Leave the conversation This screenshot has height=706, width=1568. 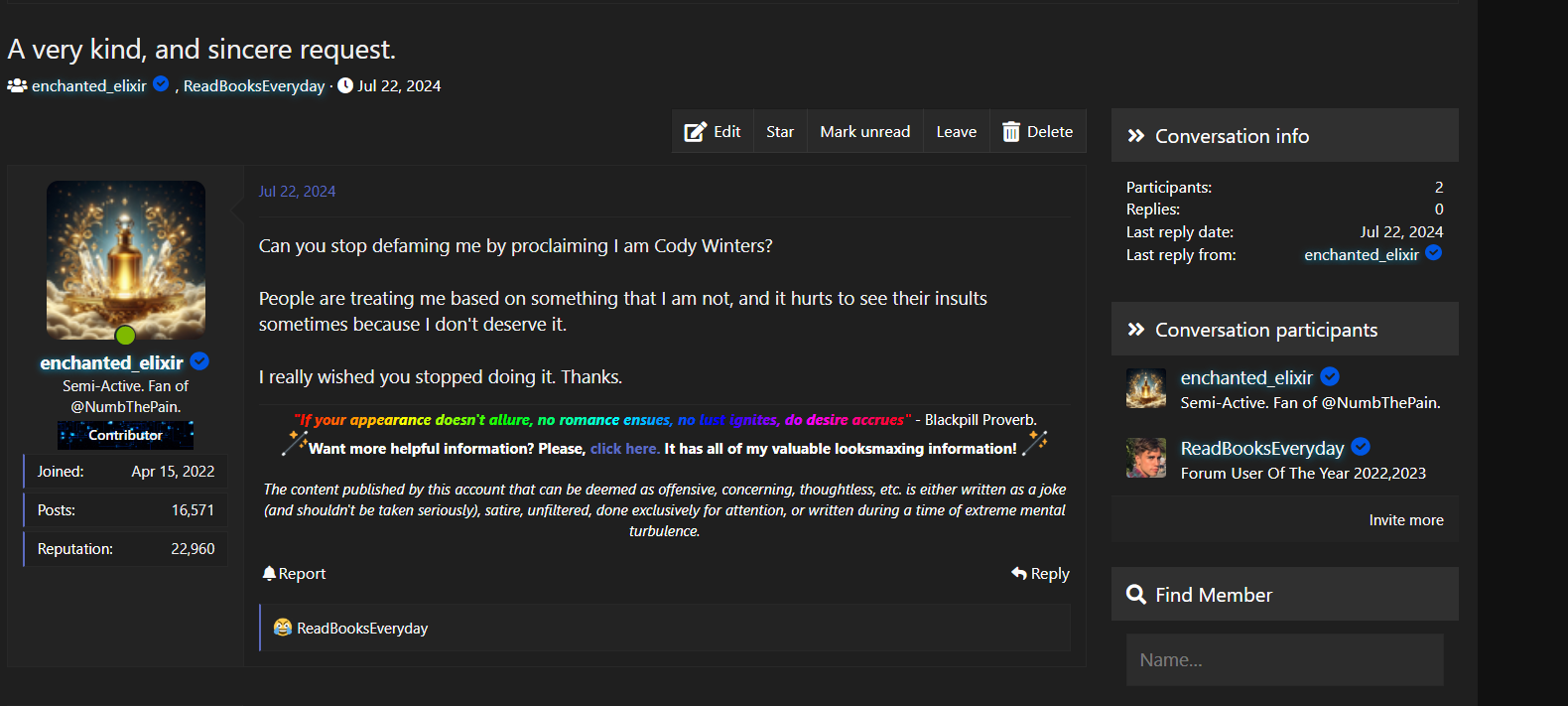(956, 132)
